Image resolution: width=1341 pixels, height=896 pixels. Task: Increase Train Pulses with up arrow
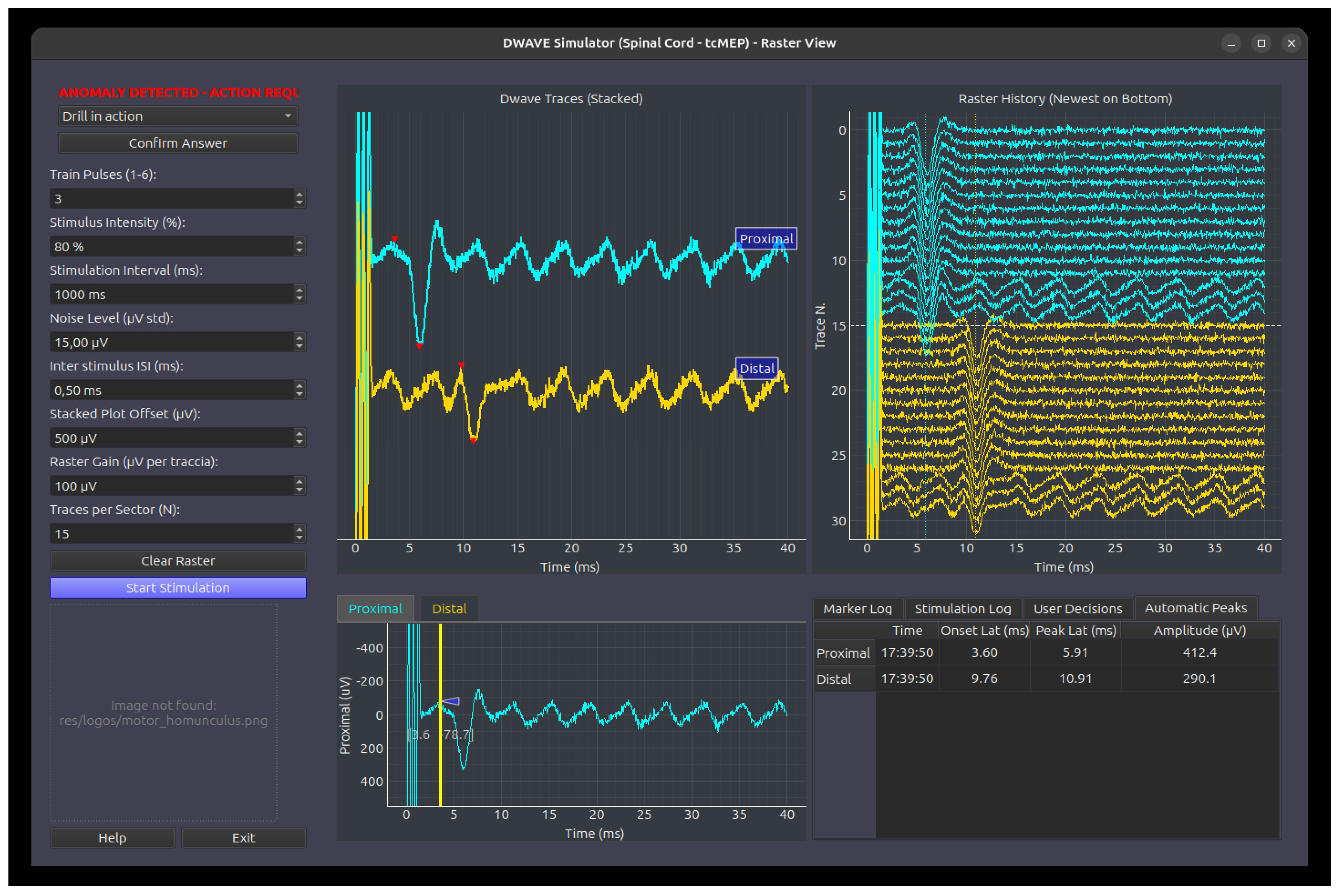(x=300, y=194)
